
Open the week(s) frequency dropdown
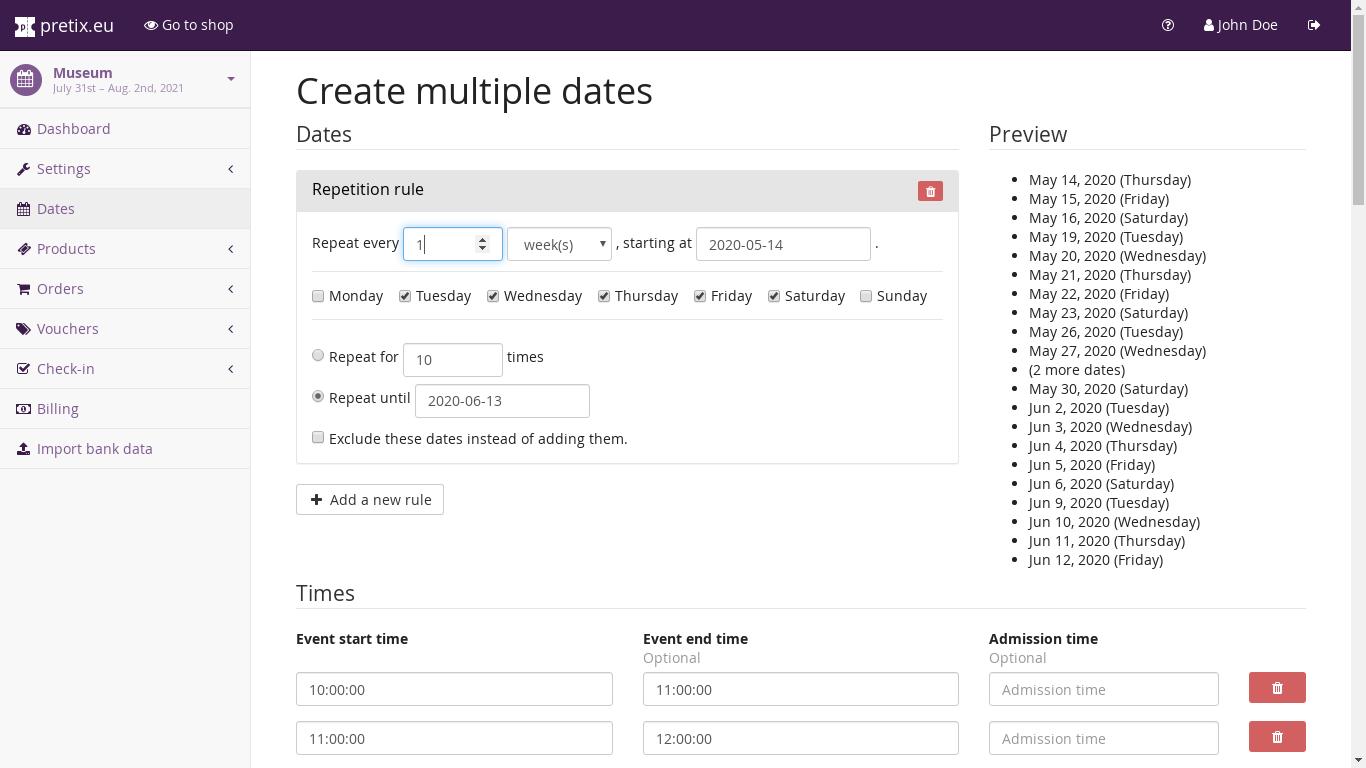(x=559, y=245)
